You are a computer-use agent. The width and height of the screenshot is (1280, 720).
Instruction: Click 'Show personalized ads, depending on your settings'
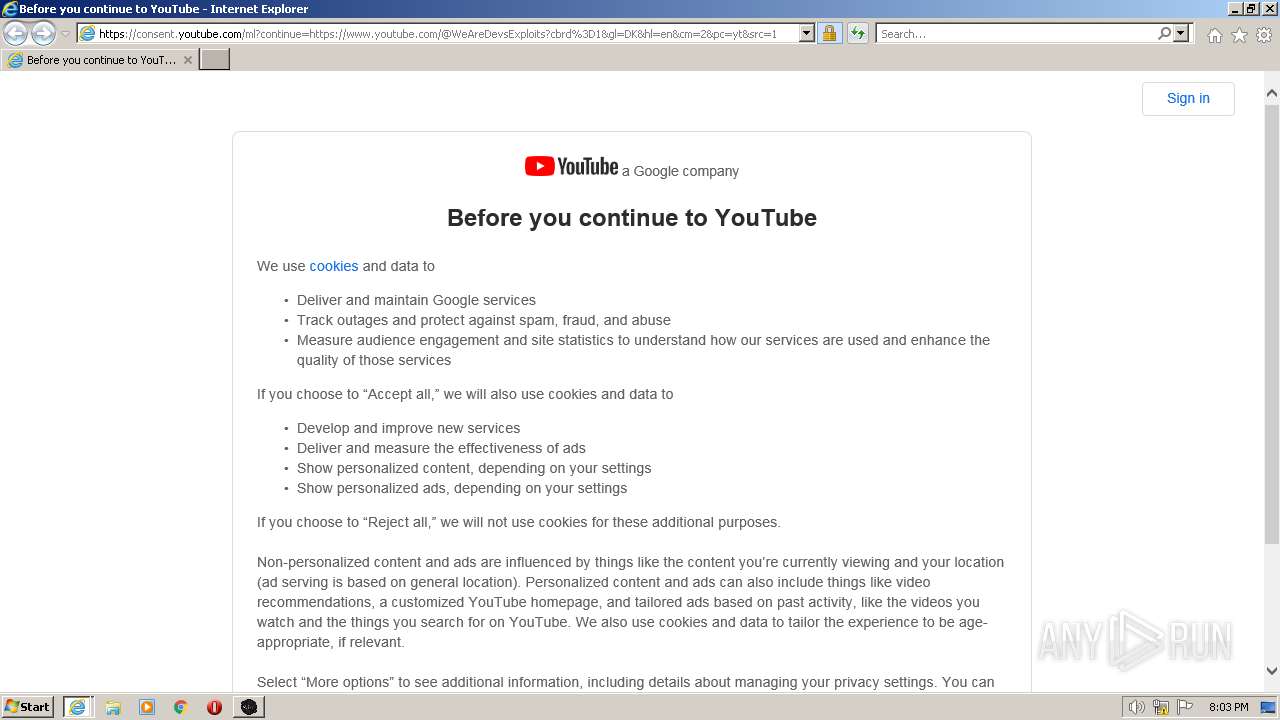[462, 488]
